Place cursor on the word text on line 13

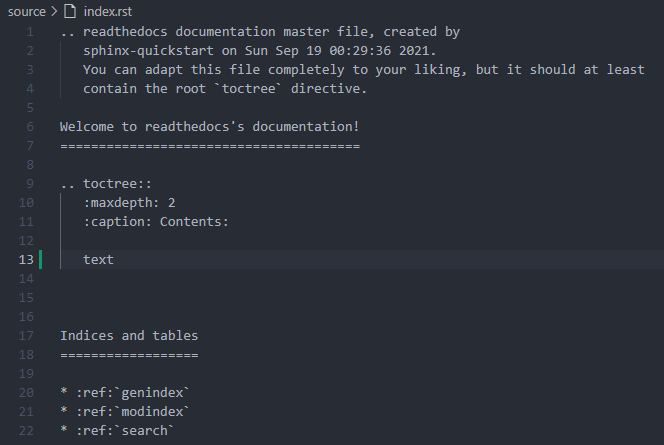pyautogui.click(x=98, y=260)
